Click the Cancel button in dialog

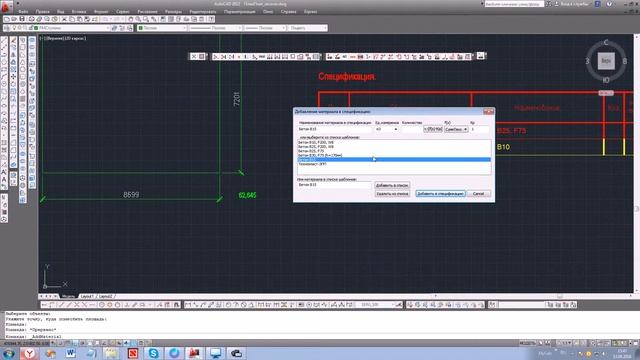478,193
